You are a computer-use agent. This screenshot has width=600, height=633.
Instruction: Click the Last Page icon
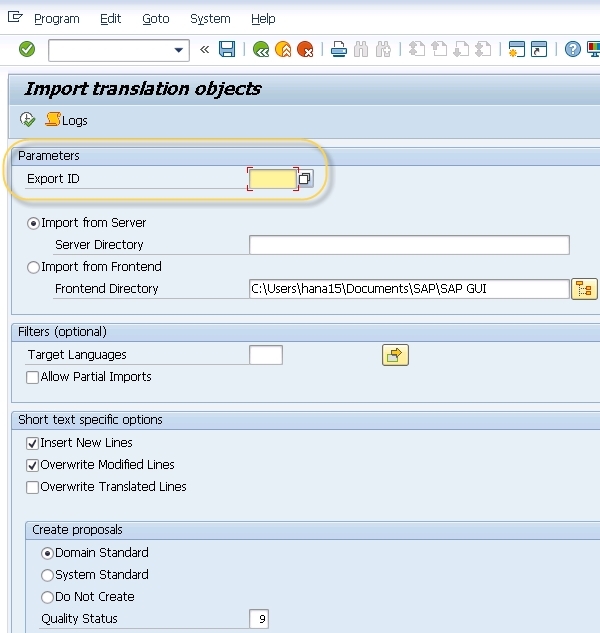coord(483,50)
